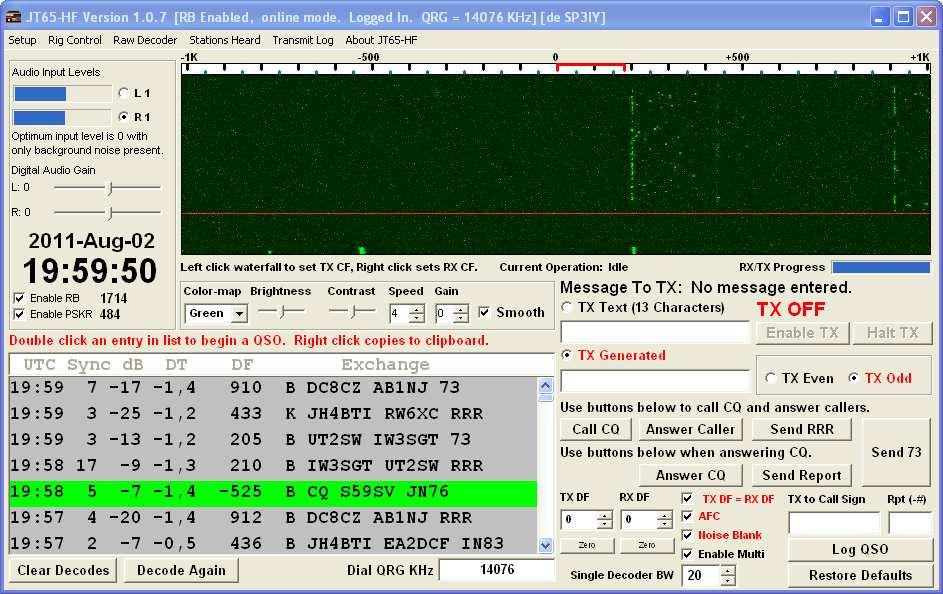This screenshot has width=943, height=594.
Task: Decrease the Single Decoder BW value
Action: [x=728, y=580]
